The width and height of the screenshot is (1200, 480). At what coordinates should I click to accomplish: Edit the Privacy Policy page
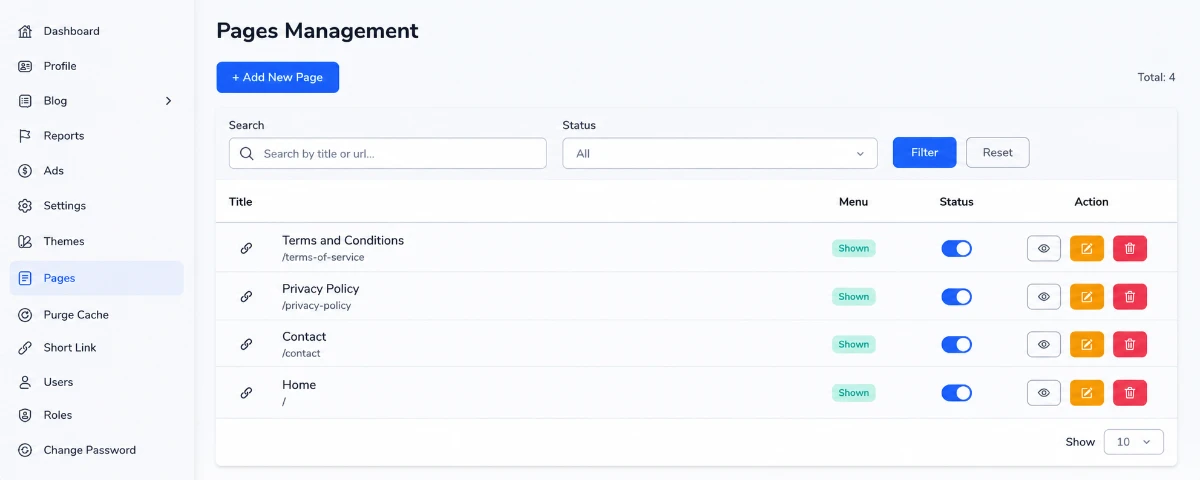(x=1087, y=296)
